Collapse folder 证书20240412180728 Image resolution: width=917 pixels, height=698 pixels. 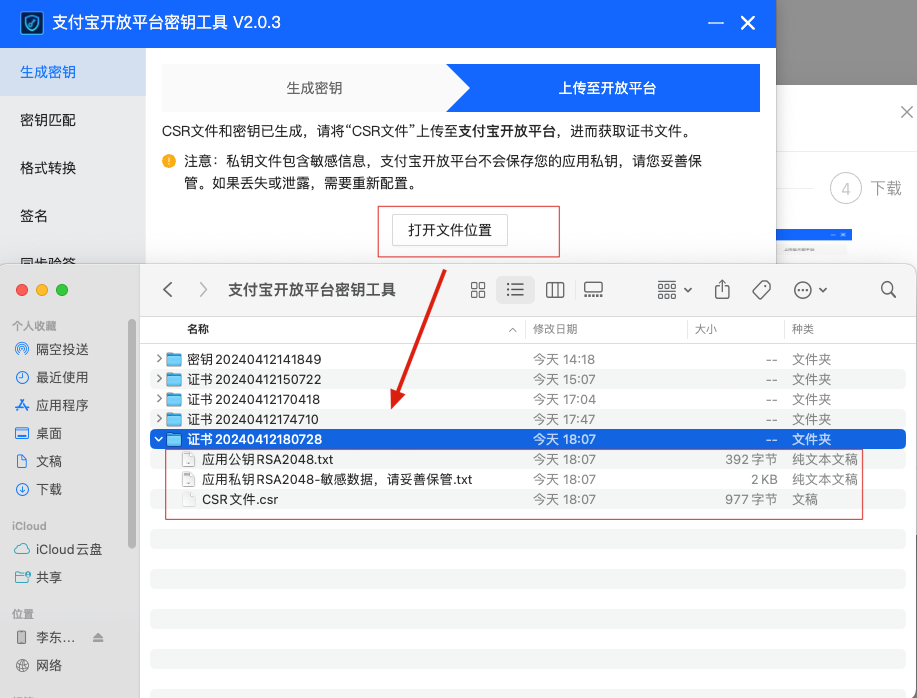click(x=158, y=439)
